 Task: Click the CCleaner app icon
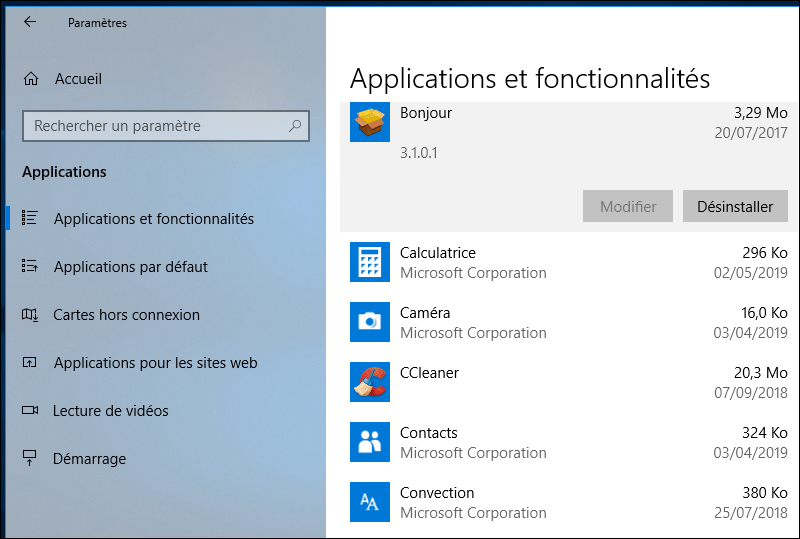(369, 382)
